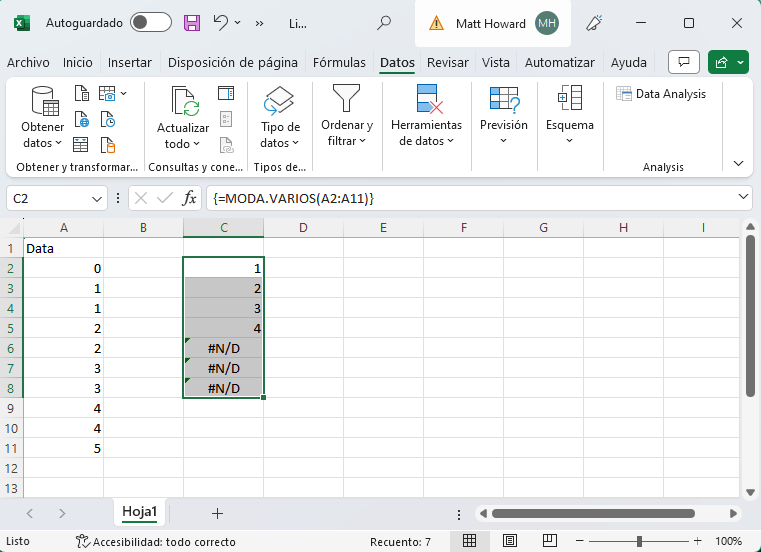Click the Insert Function fx icon

point(190,199)
